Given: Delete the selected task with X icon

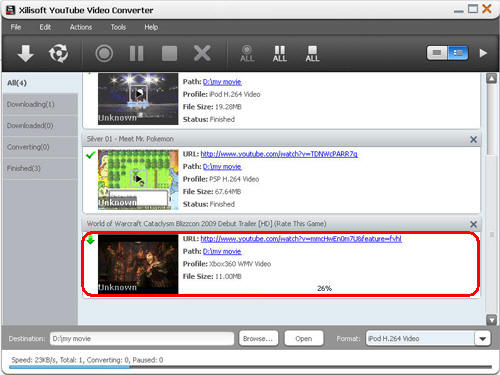Looking at the screenshot, I should 202,53.
